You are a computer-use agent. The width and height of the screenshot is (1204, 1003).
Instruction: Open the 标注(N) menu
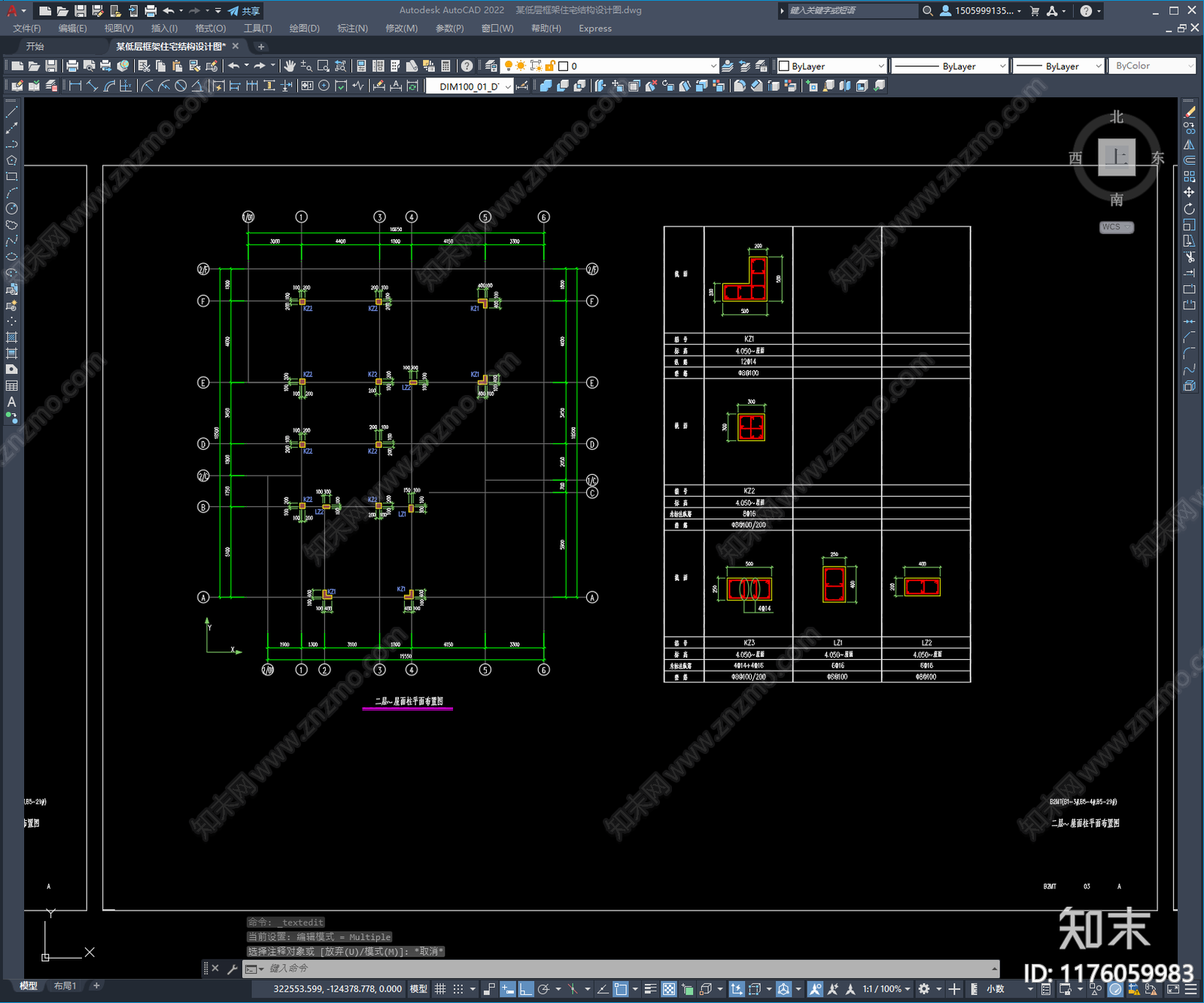[352, 29]
